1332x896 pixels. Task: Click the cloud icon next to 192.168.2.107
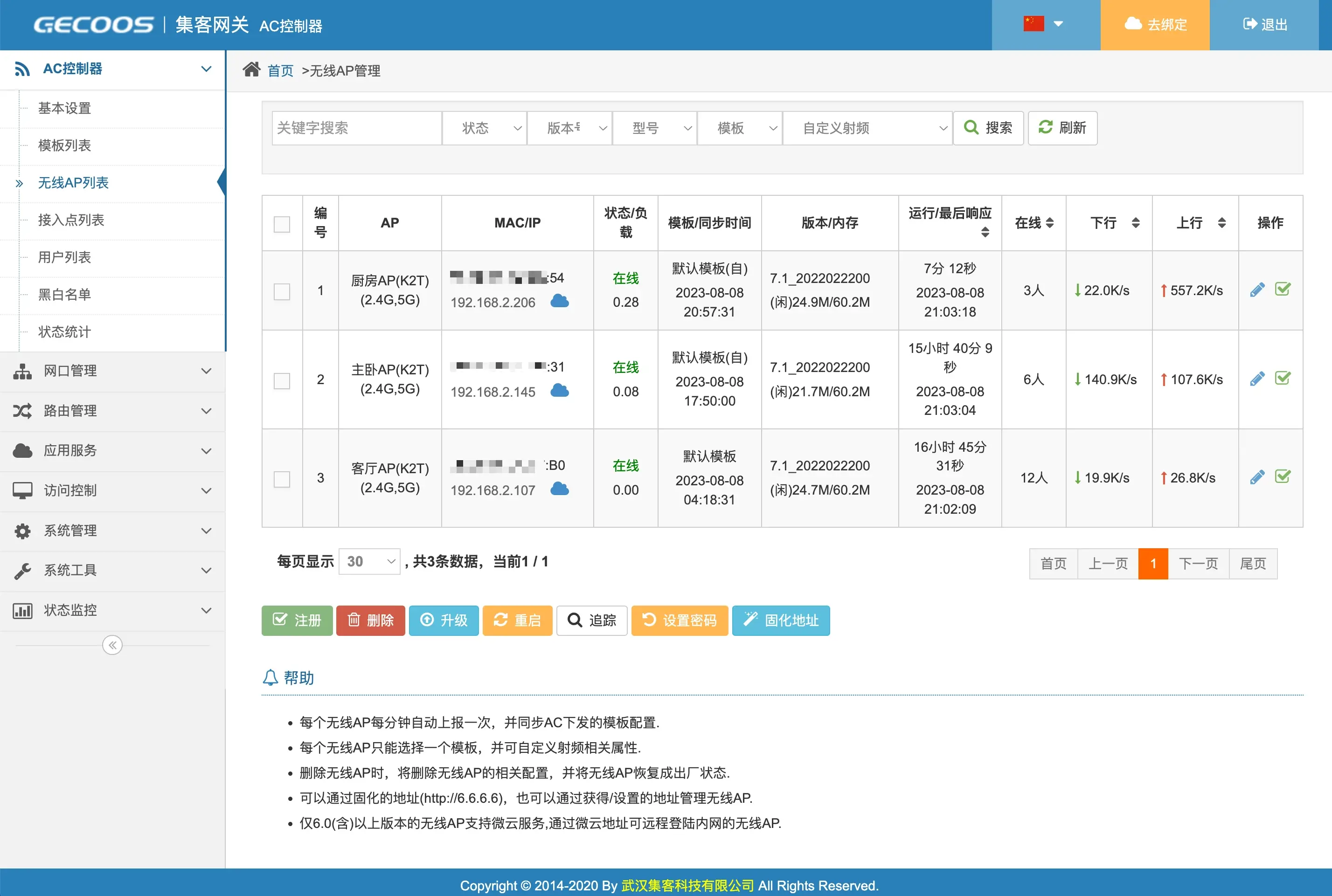point(559,489)
